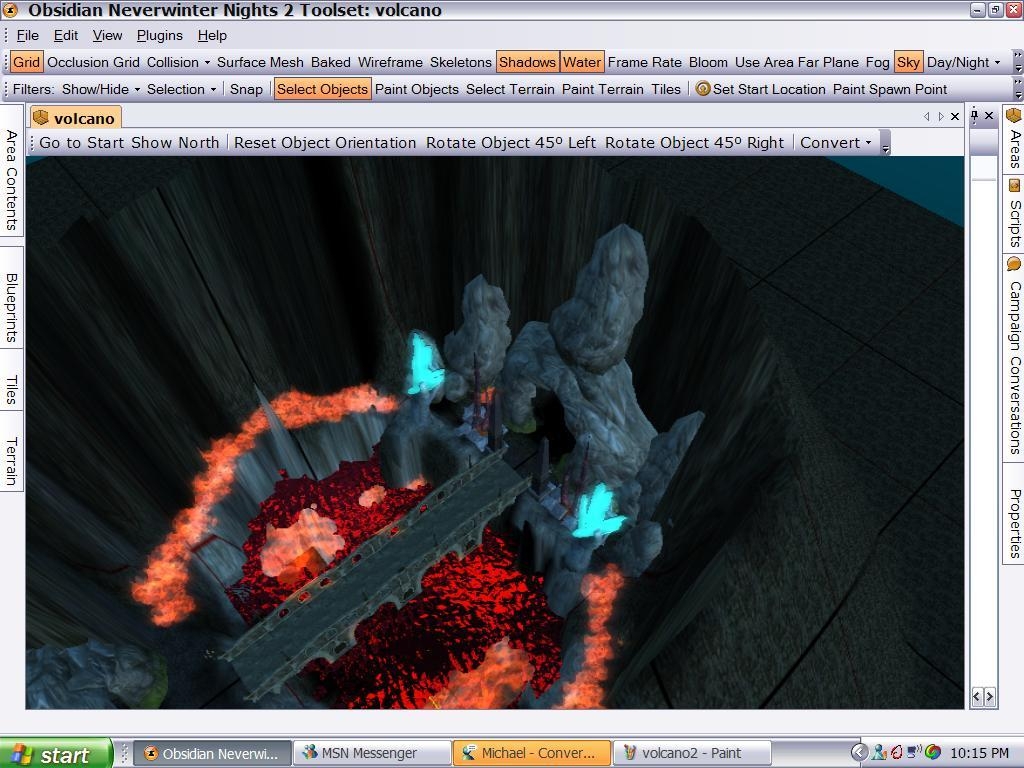Expand the Convert dropdown menu
This screenshot has width=1024, height=768.
[x=836, y=142]
